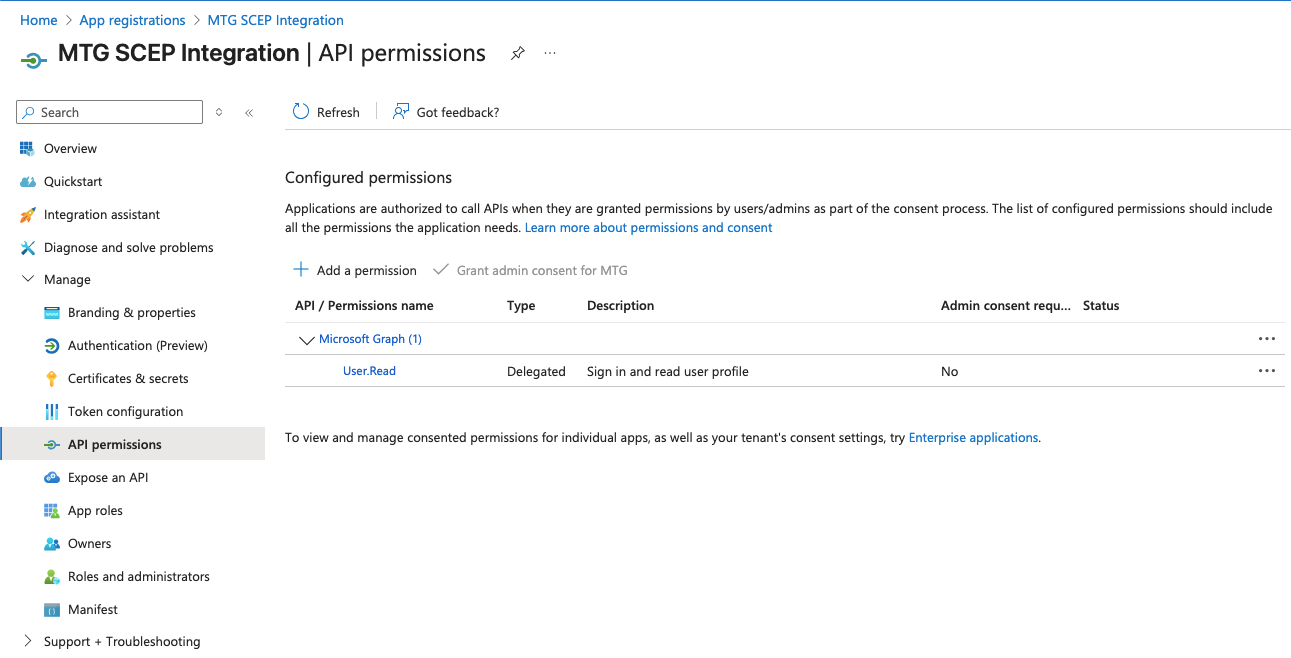This screenshot has height=658, width=1291.
Task: Select Token configuration in the sidebar
Action: tap(125, 411)
